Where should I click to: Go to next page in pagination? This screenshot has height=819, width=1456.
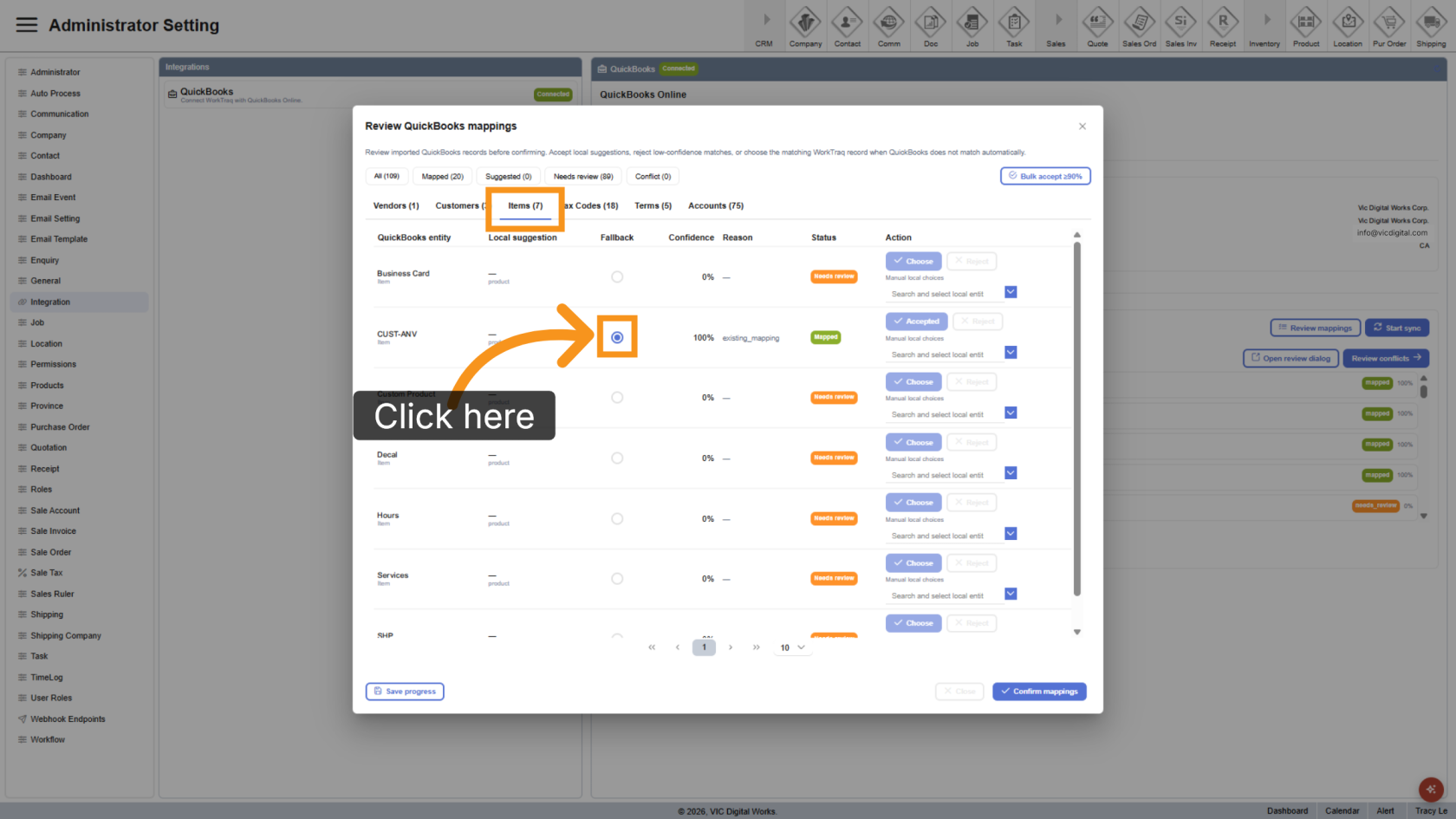[x=731, y=647]
